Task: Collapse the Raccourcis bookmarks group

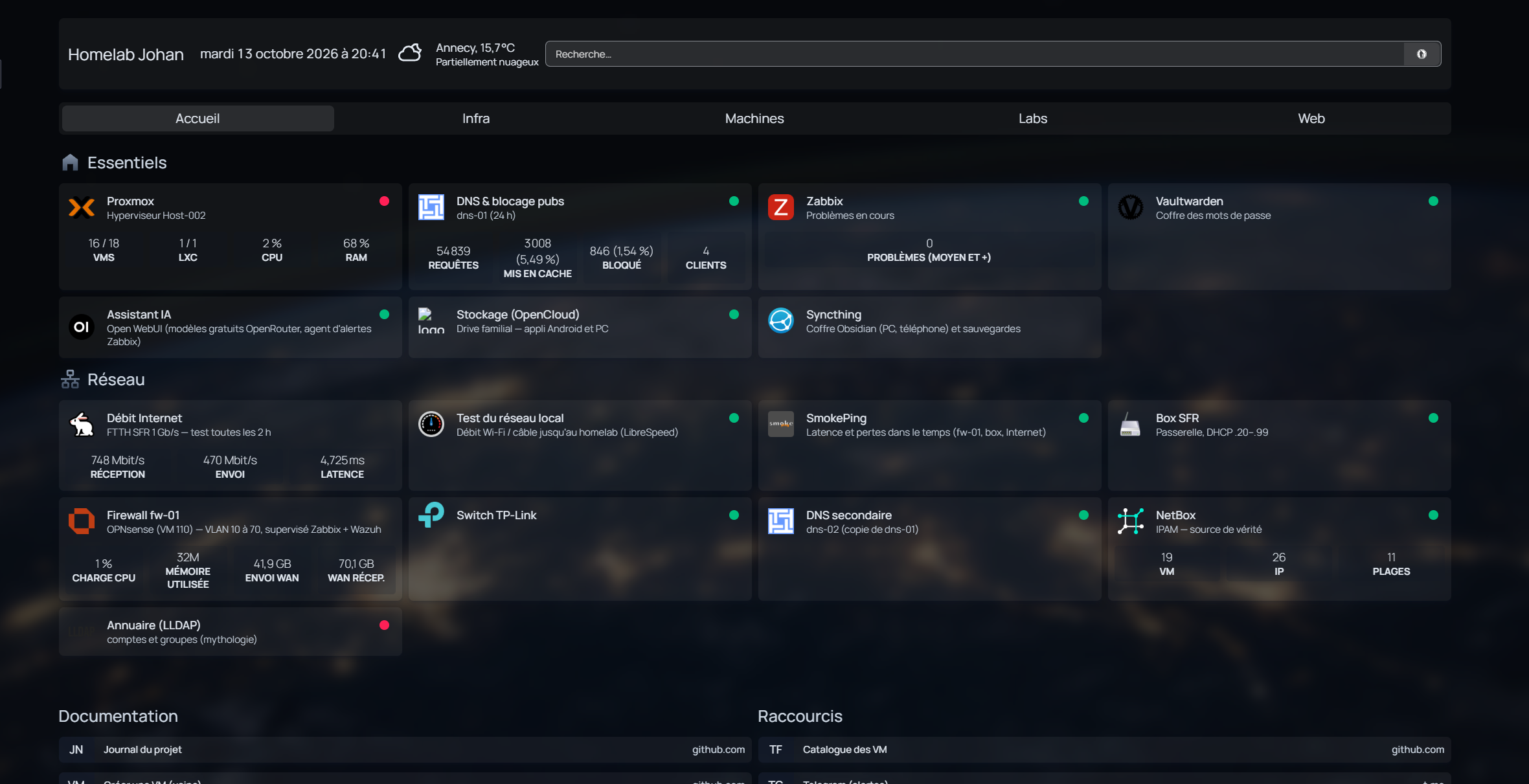Action: (x=800, y=716)
